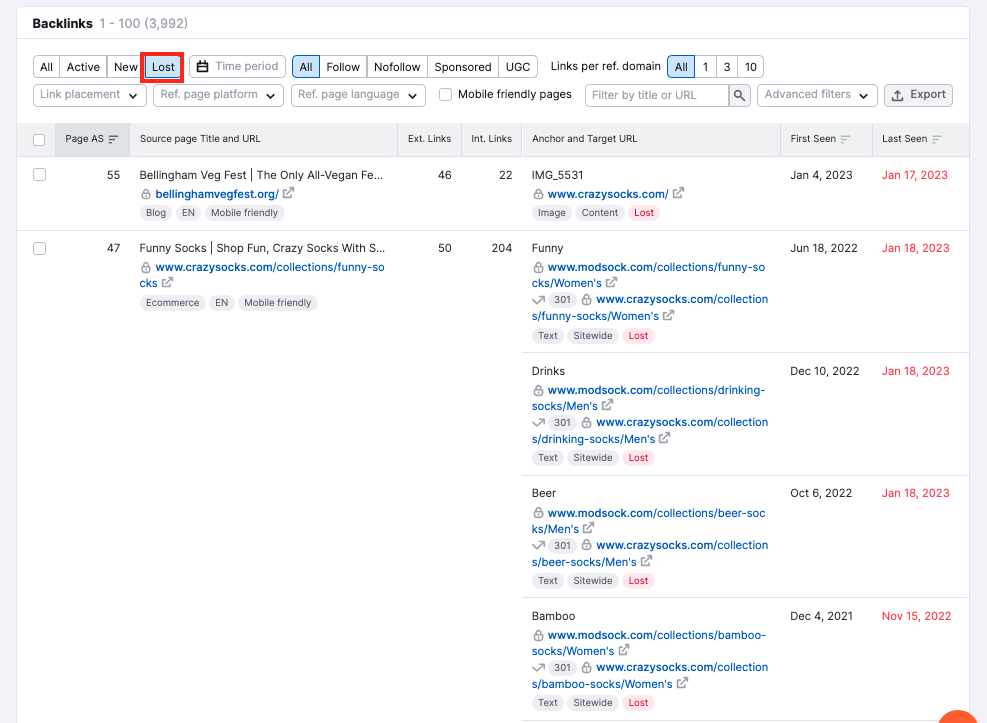Open modsock beer-socks/Men's link
Screen dimensions: 987x723
point(649,521)
